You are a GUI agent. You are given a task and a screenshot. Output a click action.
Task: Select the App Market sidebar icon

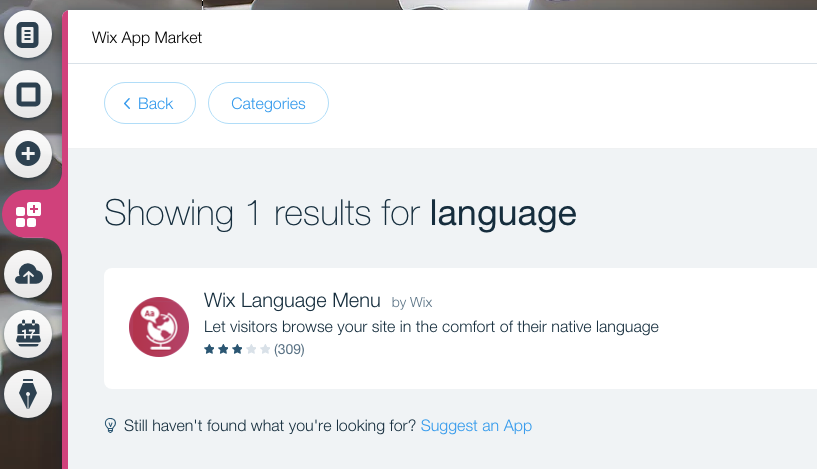click(28, 213)
